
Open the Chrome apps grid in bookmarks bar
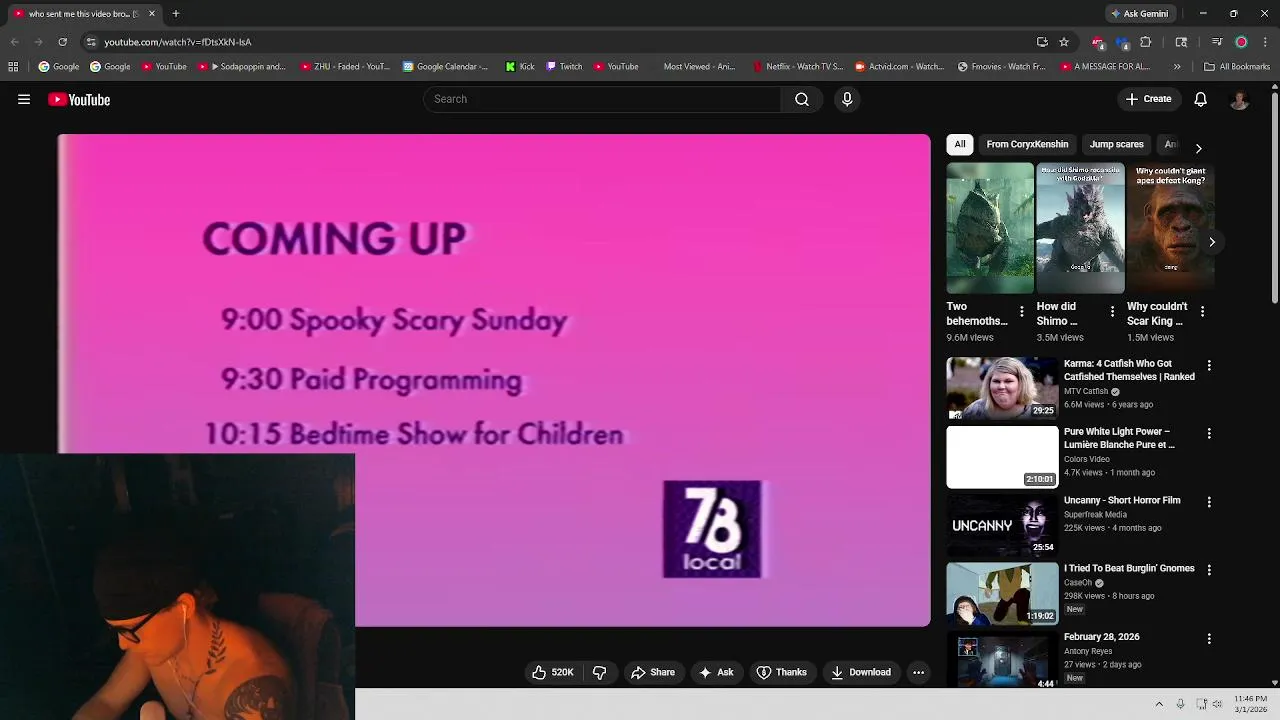pyautogui.click(x=13, y=67)
